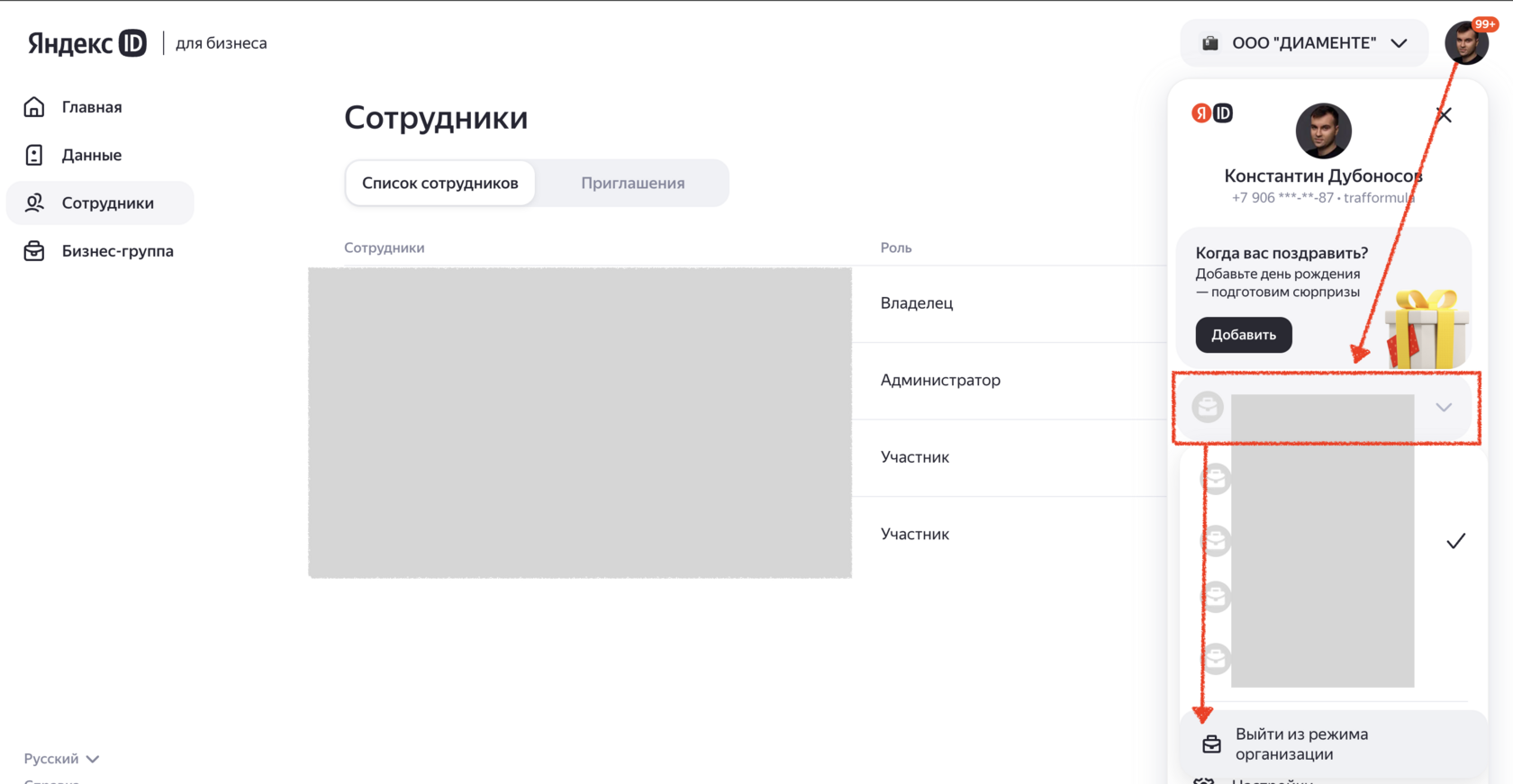Click Константин Дубоносов's large profile photo
Screen dimensions: 1513x784
click(x=1323, y=131)
